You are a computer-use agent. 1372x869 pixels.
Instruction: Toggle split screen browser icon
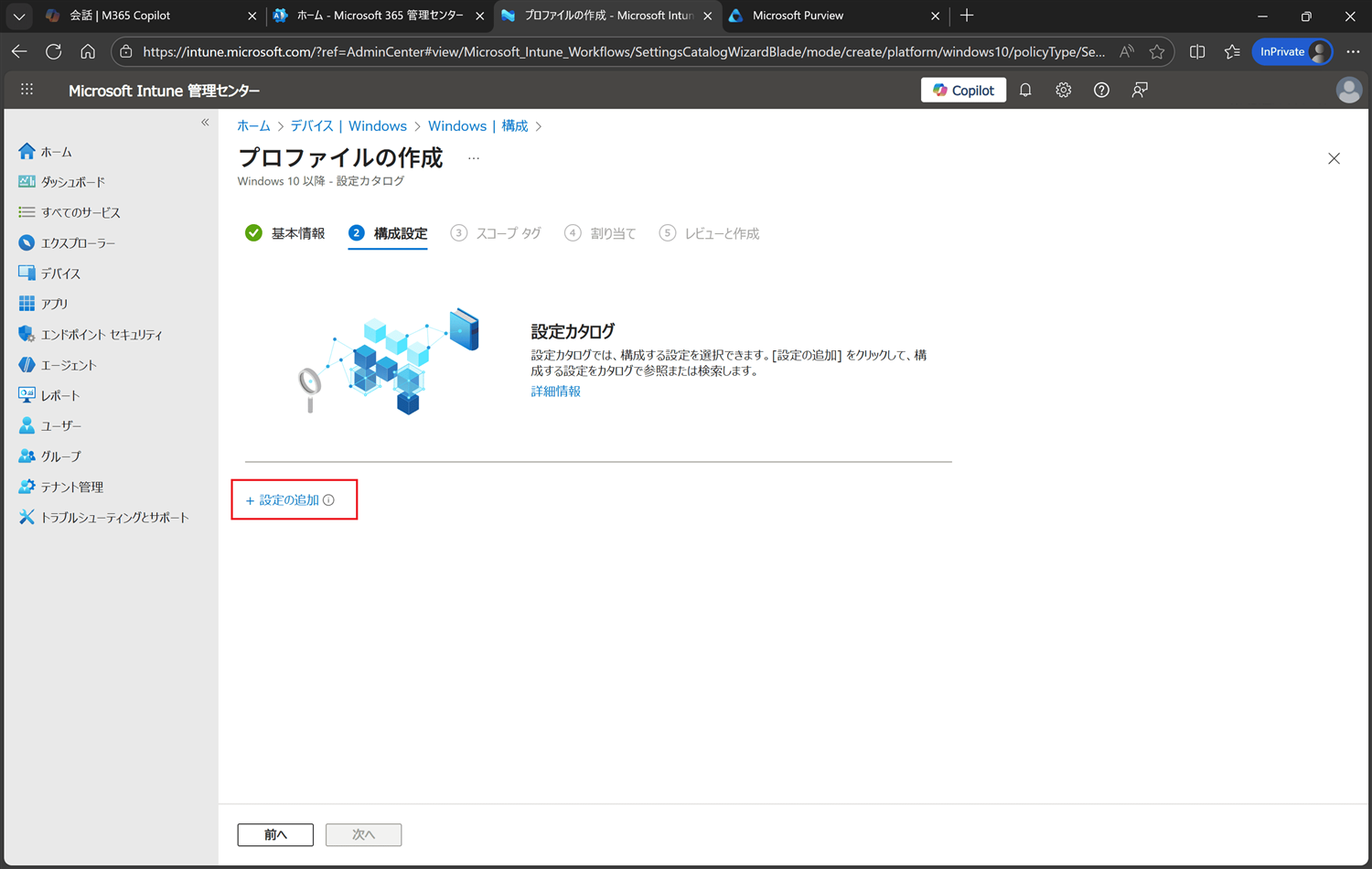(x=1197, y=52)
